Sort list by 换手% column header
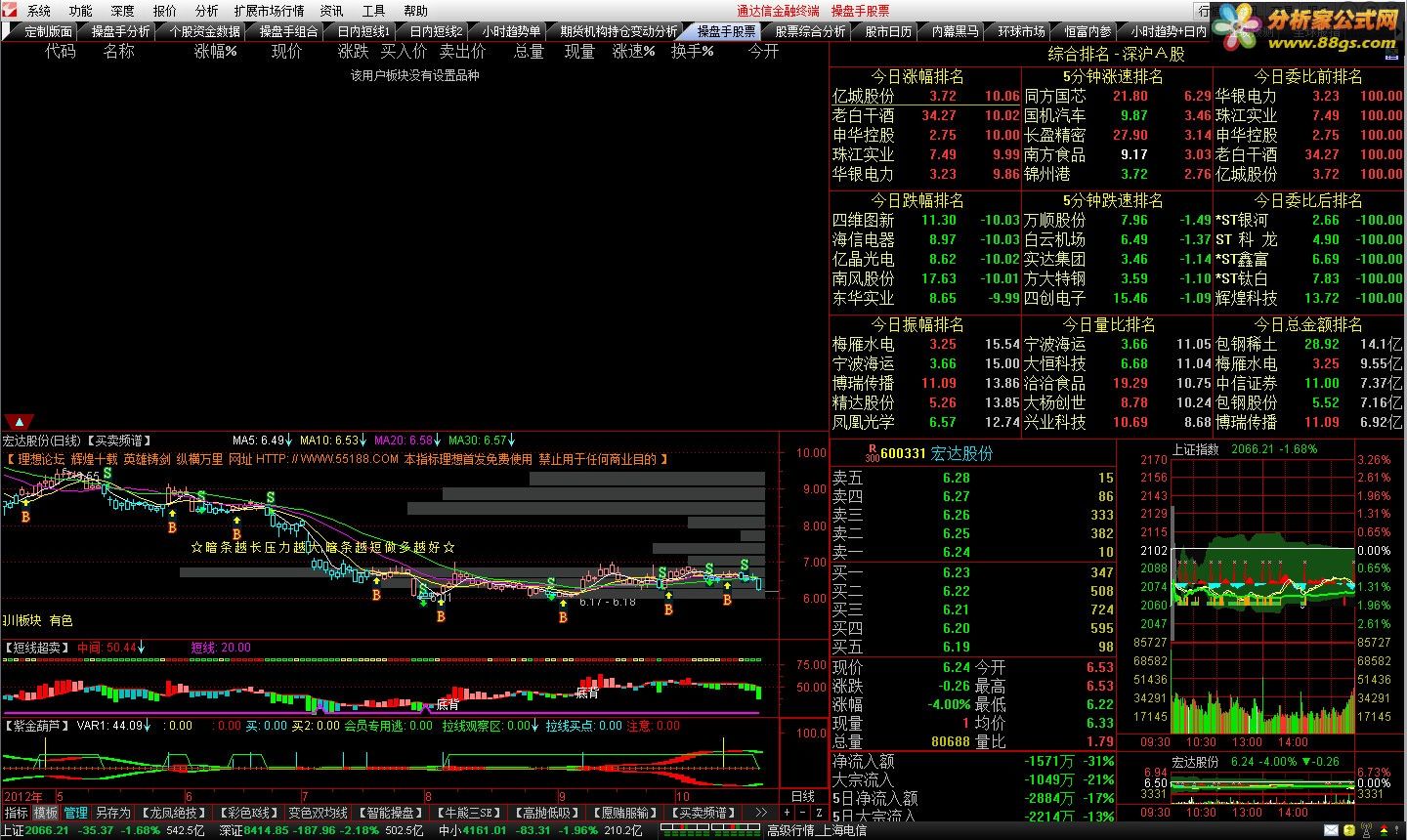The image size is (1407, 840). [693, 51]
